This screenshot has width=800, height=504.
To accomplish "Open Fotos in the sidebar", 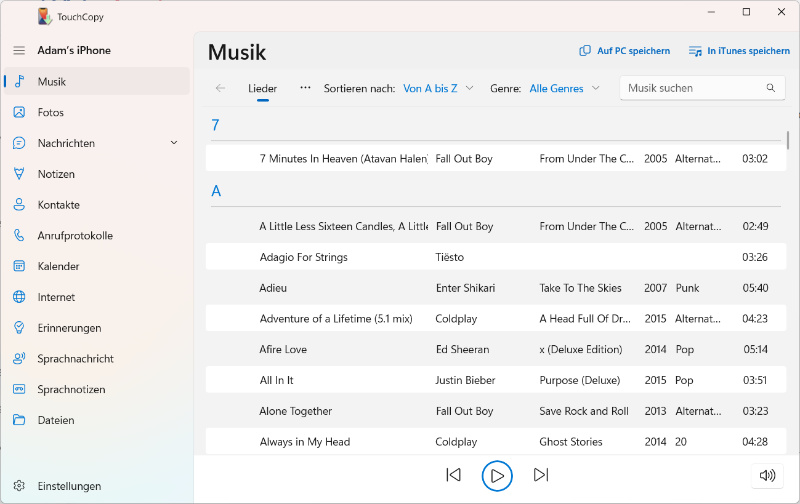I will pyautogui.click(x=97, y=112).
